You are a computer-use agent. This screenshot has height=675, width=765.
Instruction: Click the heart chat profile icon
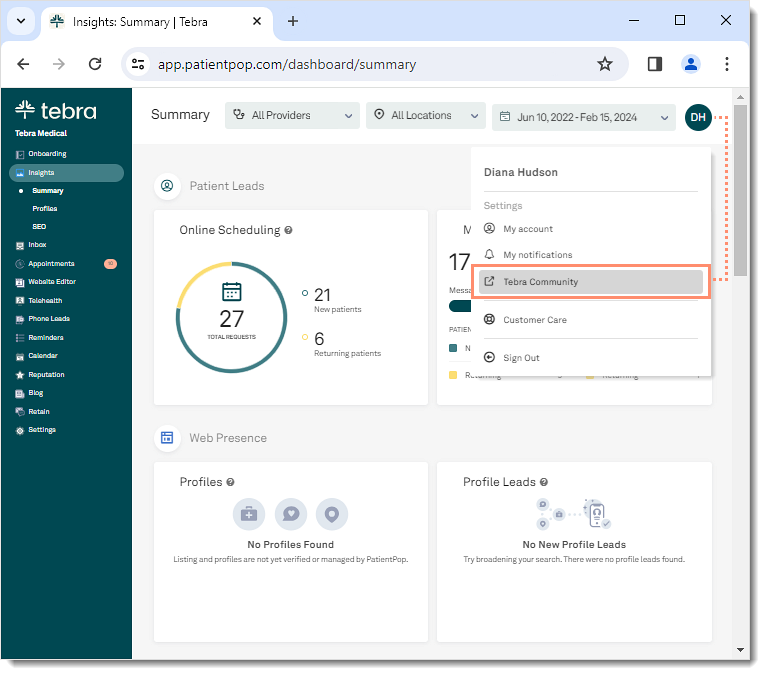(291, 514)
